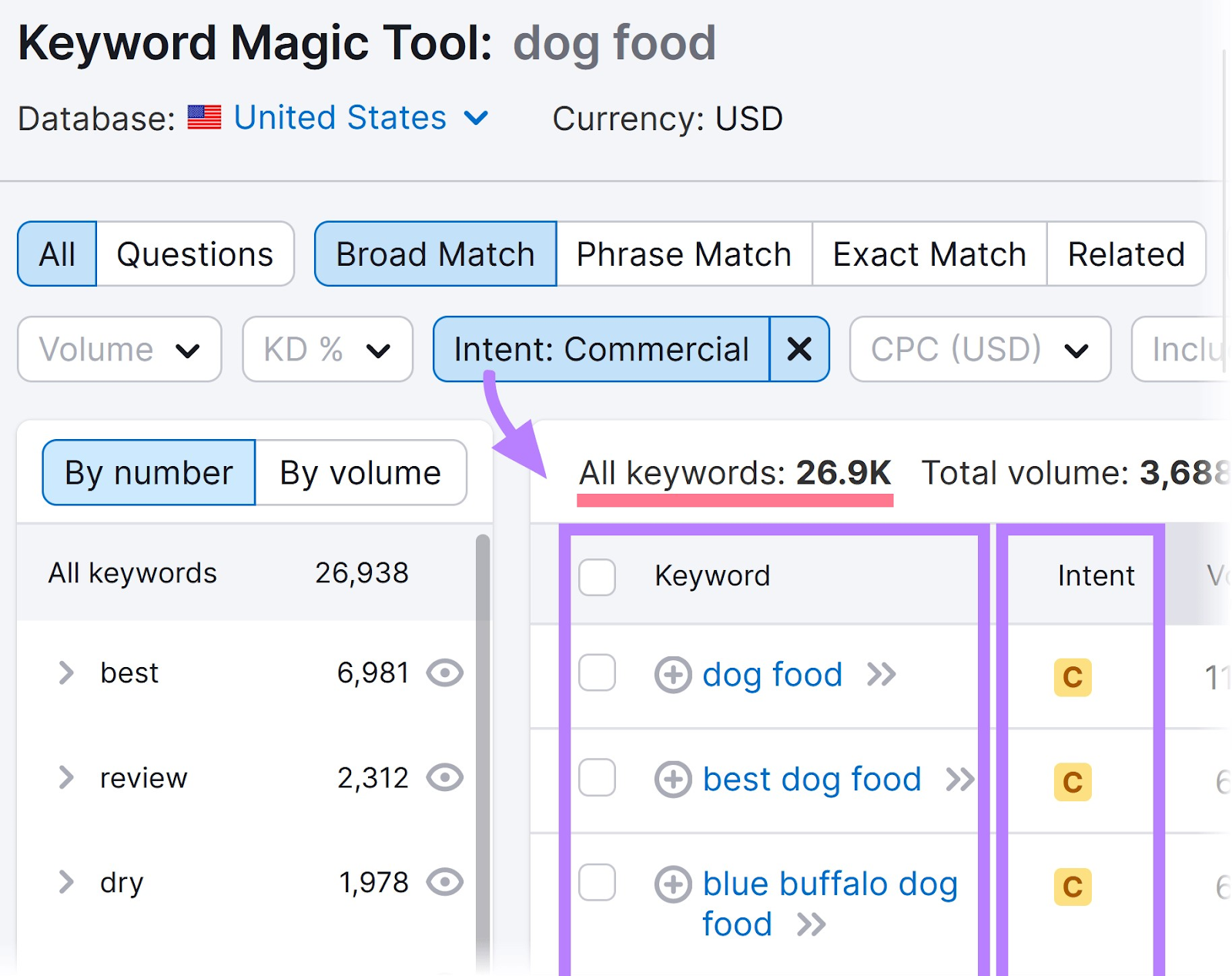Toggle the eye icon for 'best' group
The image size is (1232, 976).
coord(445,673)
